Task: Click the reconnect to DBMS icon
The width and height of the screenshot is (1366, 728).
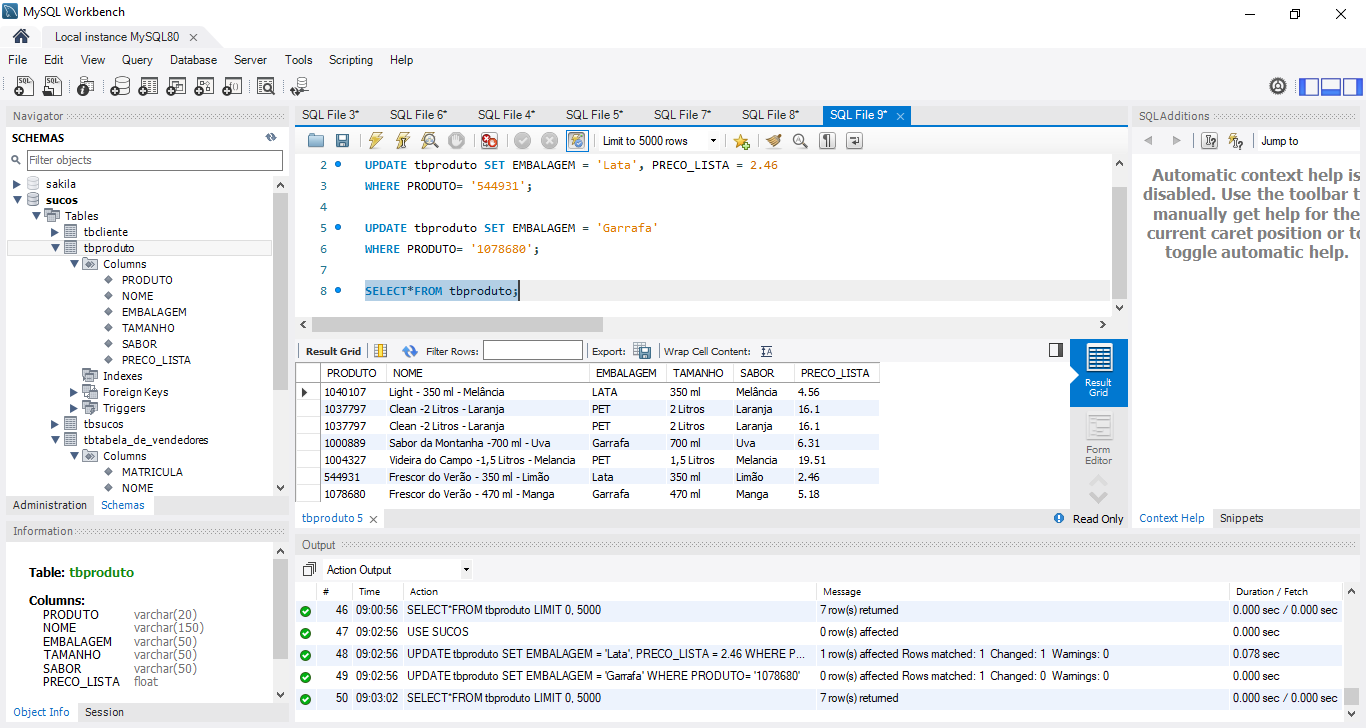Action: [x=299, y=87]
